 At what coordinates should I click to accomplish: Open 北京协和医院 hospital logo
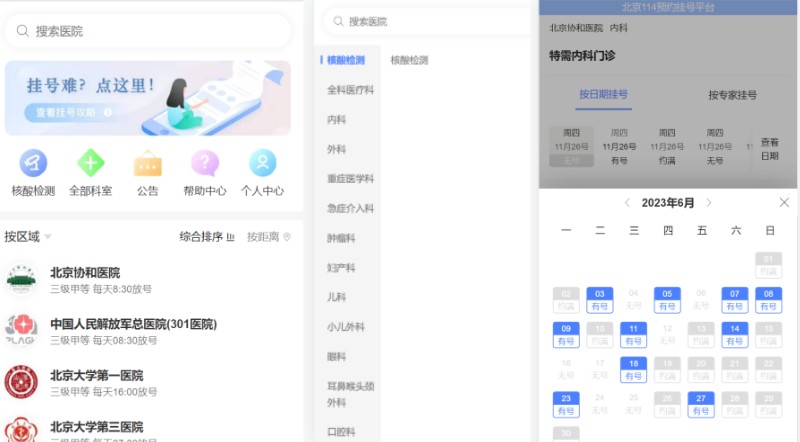(21, 280)
